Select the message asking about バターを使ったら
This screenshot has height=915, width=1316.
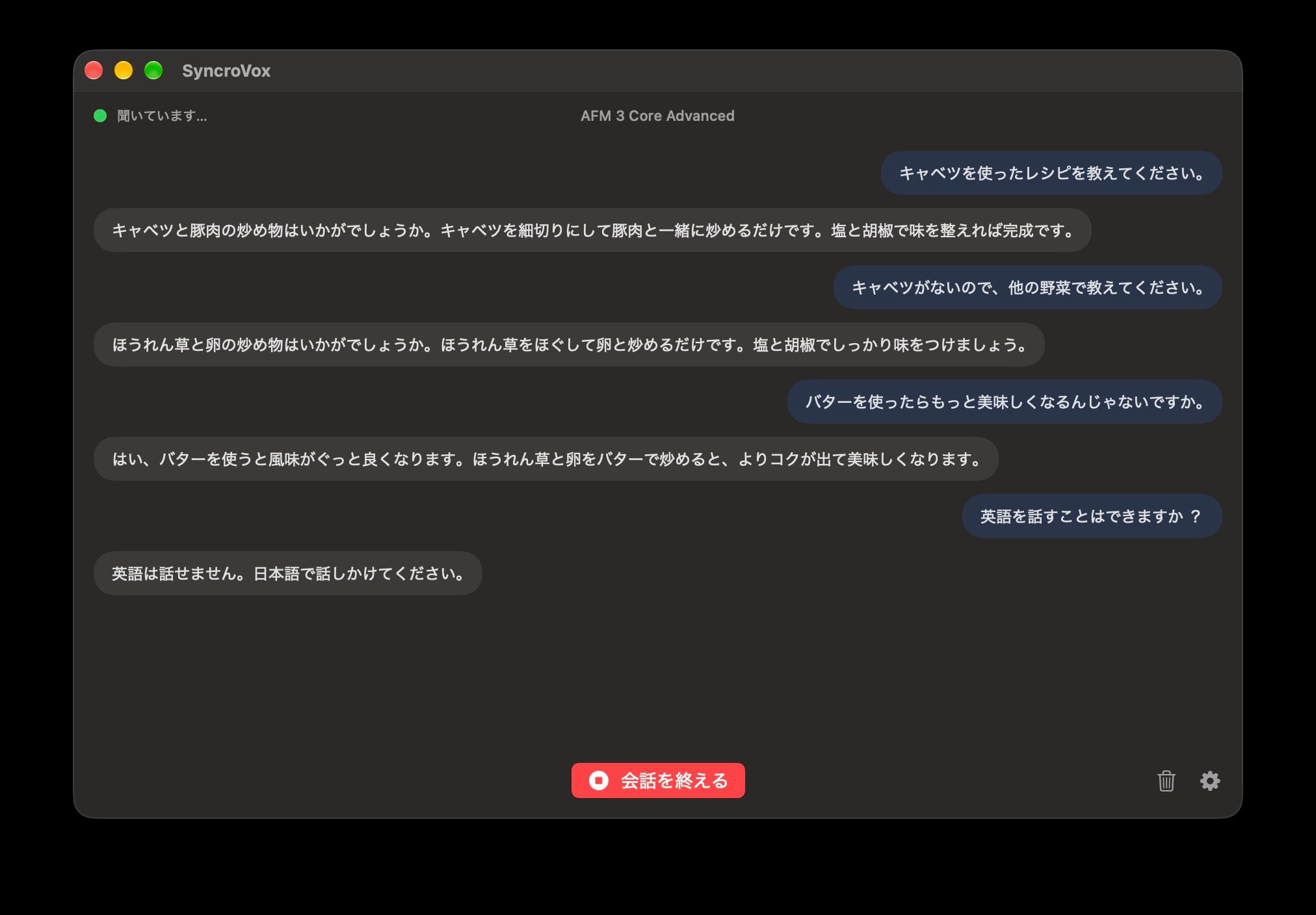1005,402
